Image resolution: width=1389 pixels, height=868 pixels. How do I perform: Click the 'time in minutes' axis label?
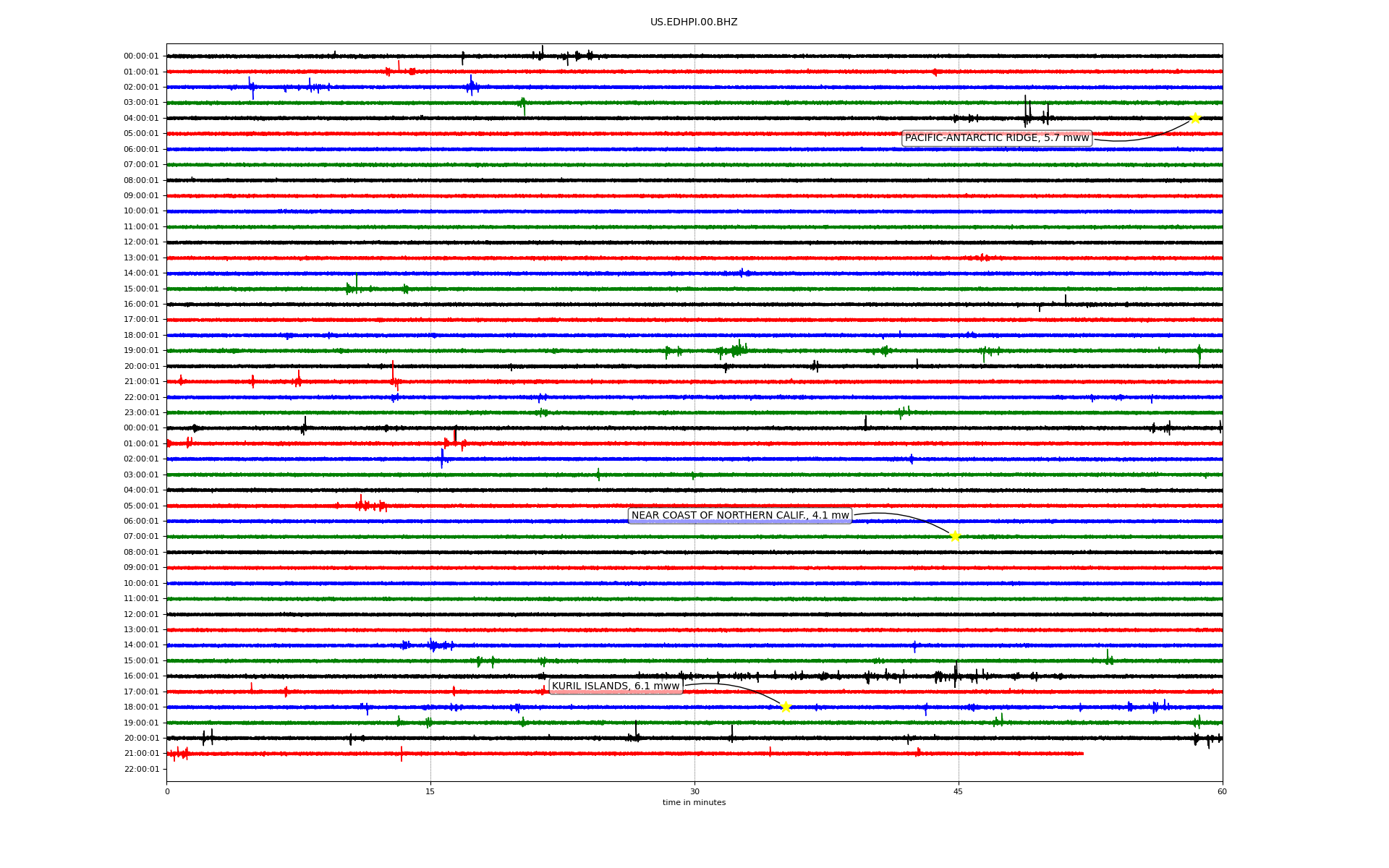click(x=694, y=803)
